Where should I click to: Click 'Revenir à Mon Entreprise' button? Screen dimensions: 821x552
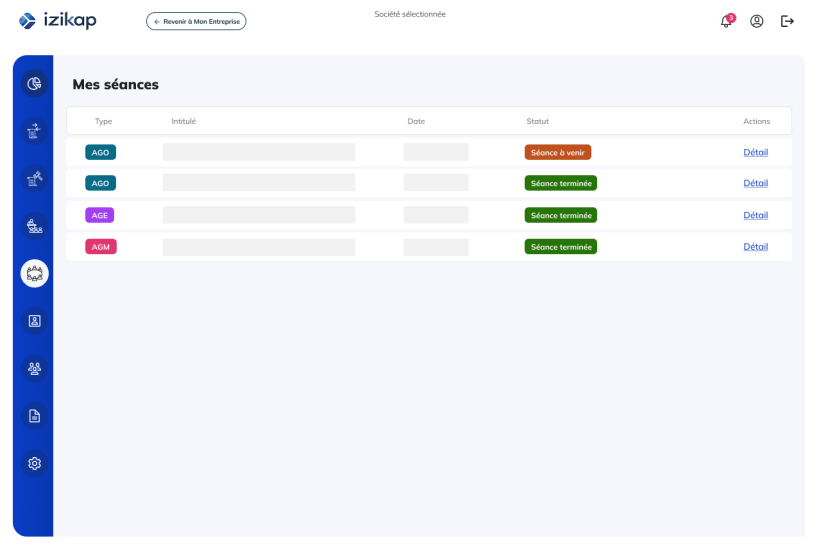click(x=196, y=21)
